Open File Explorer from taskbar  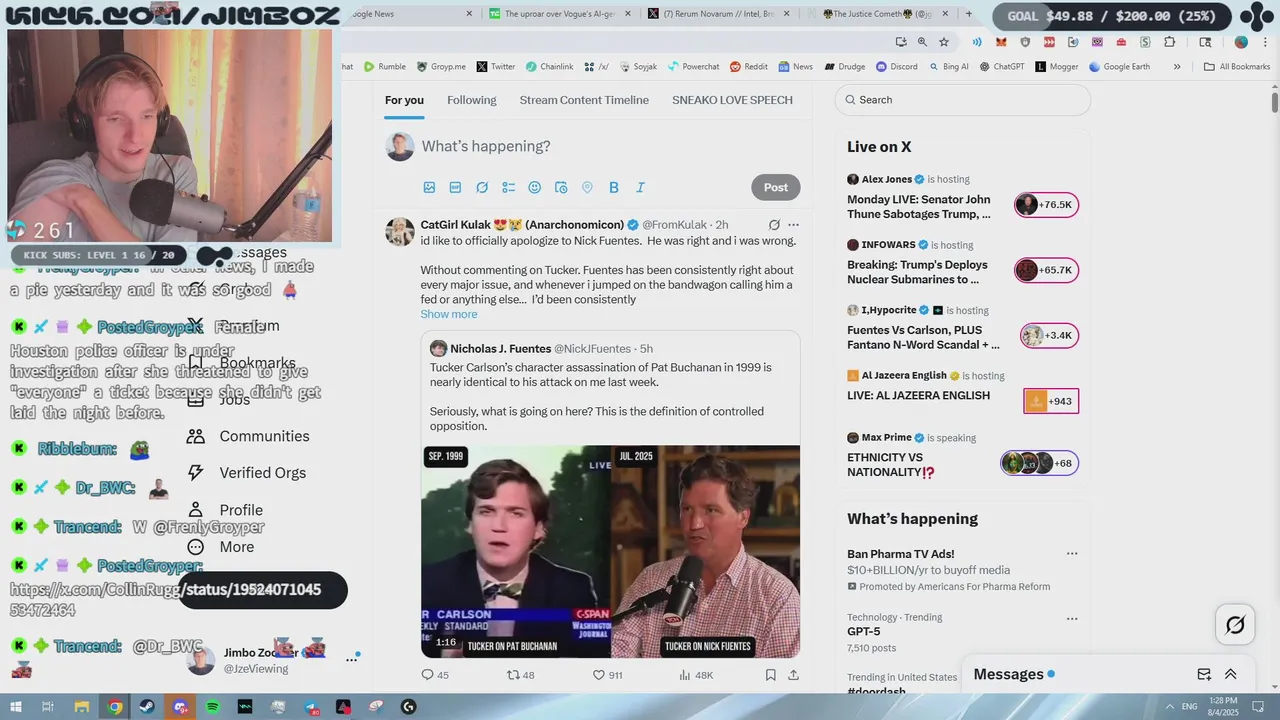[x=82, y=707]
